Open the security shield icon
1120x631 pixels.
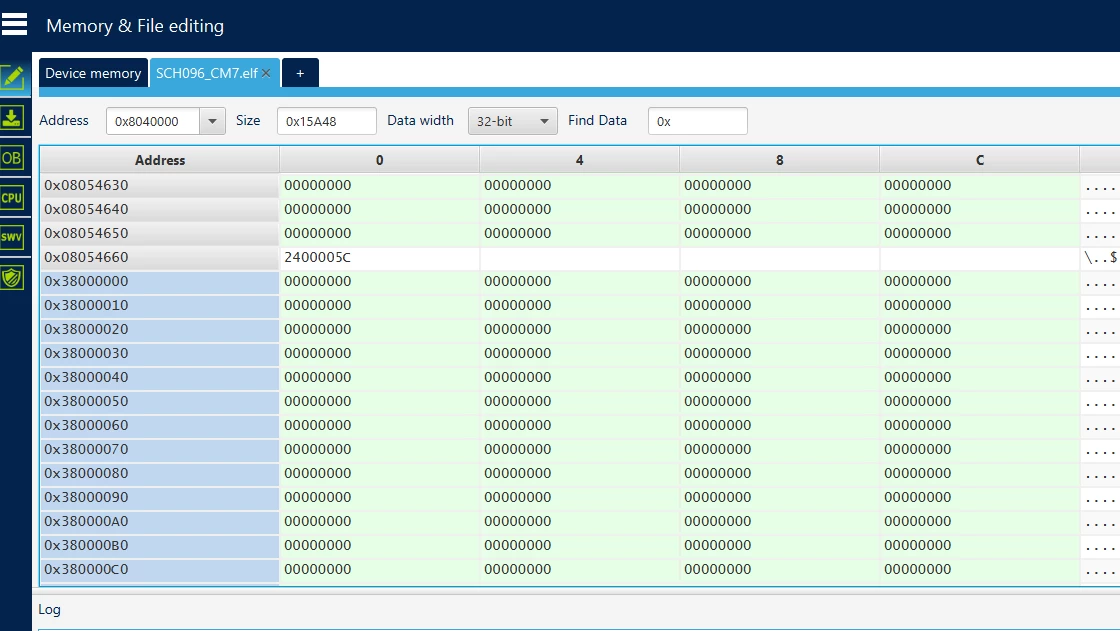[x=12, y=277]
